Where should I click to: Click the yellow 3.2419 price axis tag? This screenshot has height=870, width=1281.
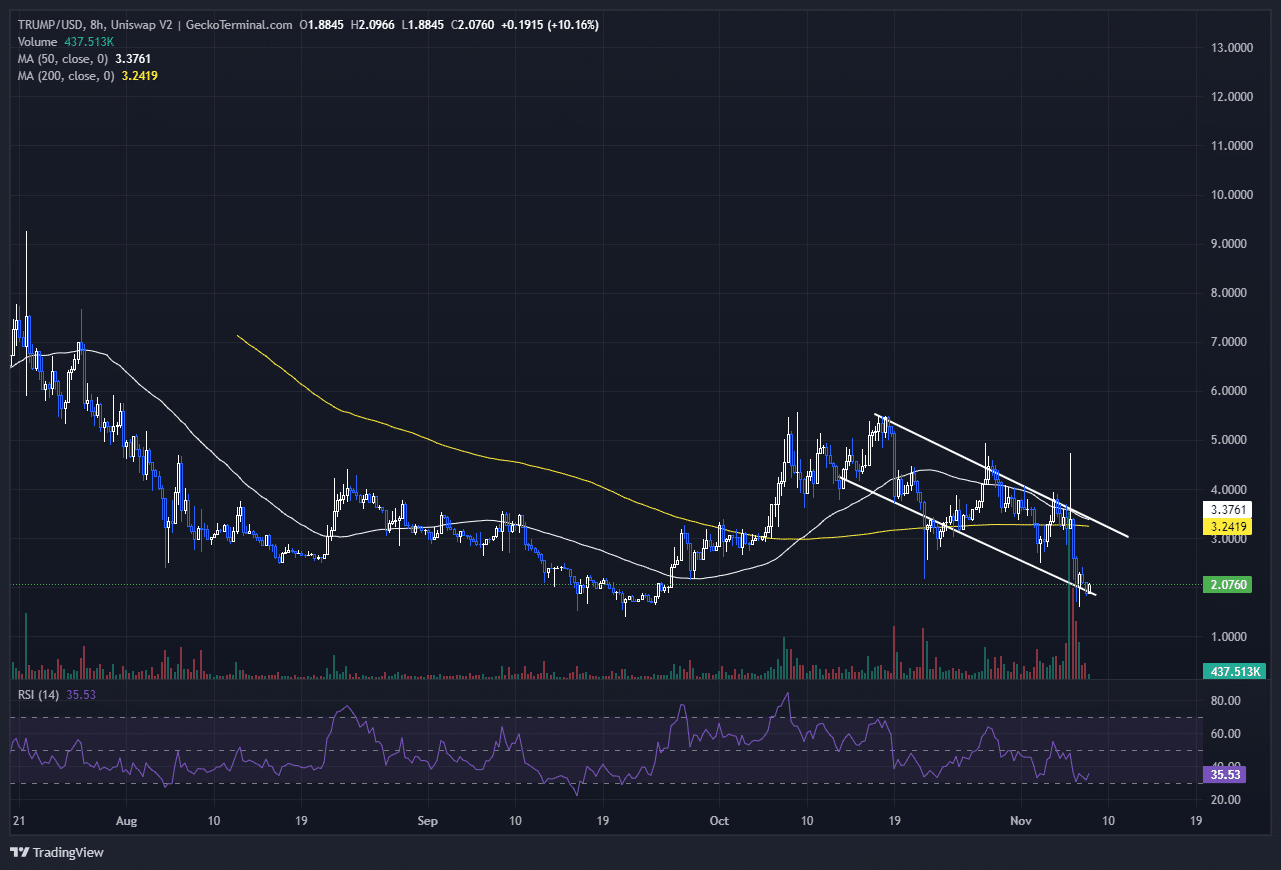pos(1229,525)
